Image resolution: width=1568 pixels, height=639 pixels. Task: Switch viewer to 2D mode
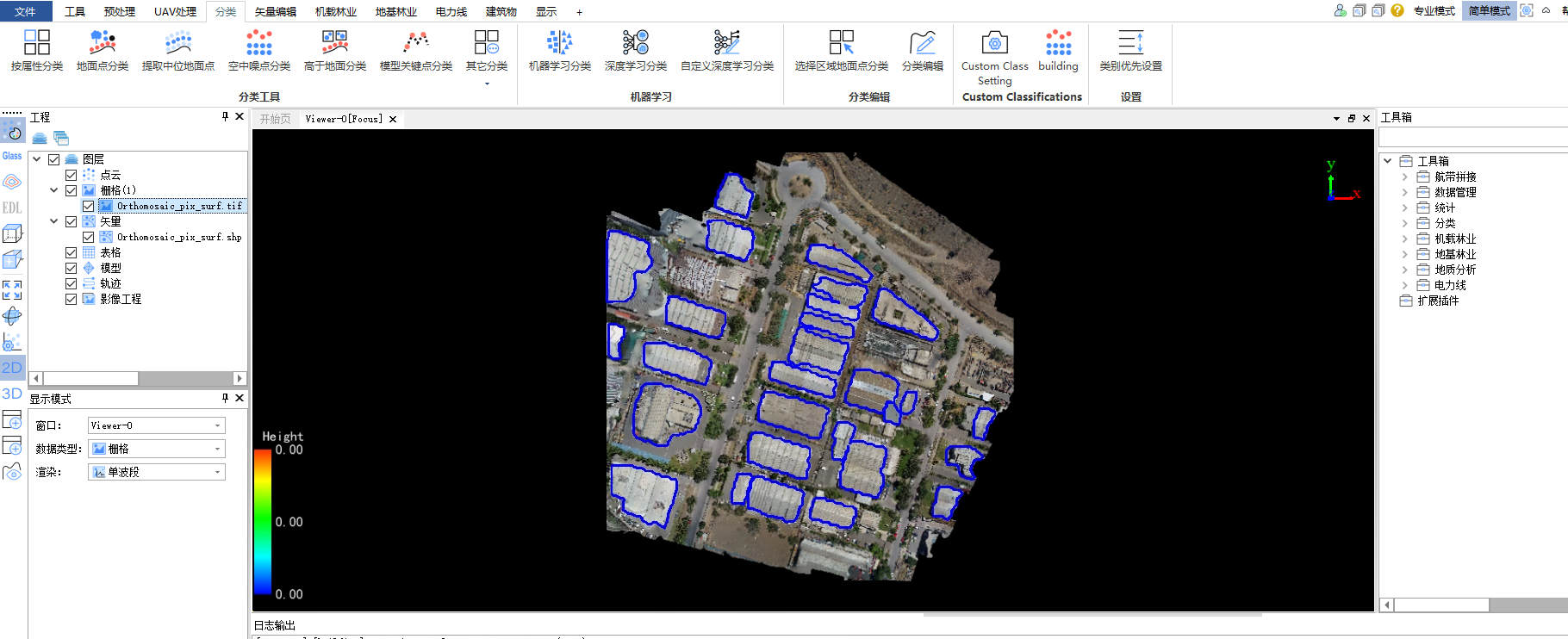click(x=12, y=368)
